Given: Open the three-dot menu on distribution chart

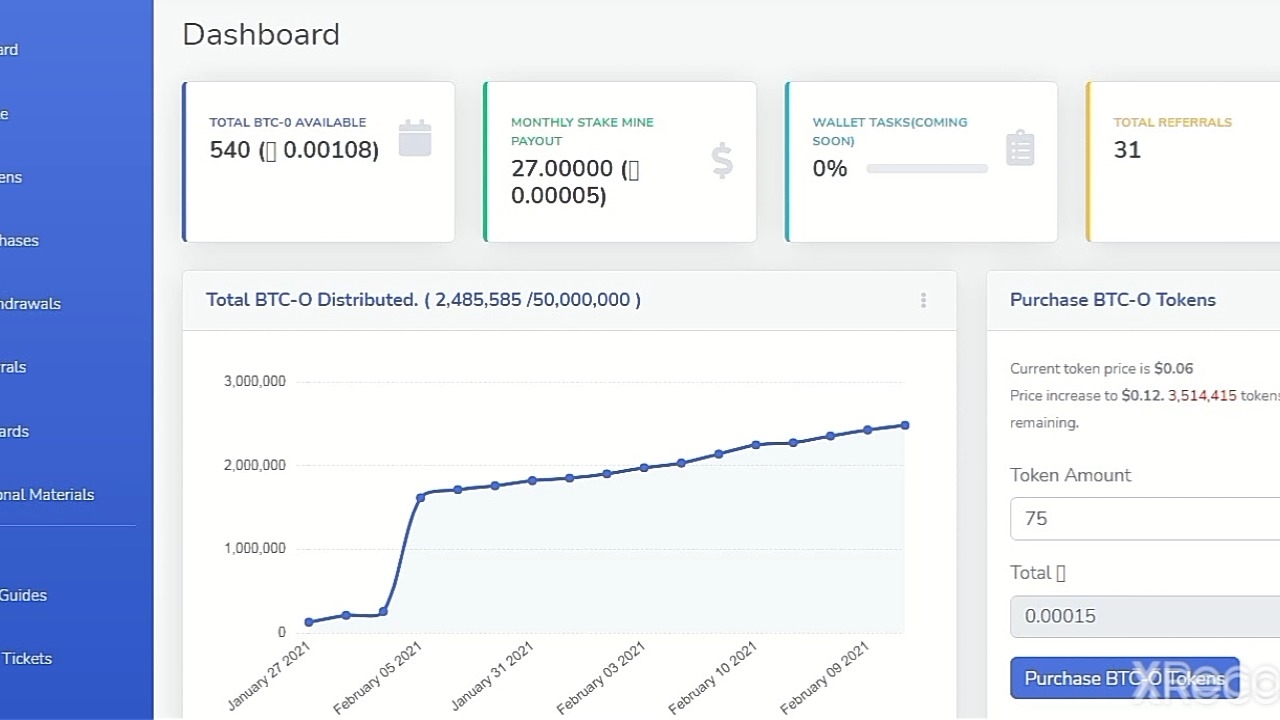Looking at the screenshot, I should (923, 300).
